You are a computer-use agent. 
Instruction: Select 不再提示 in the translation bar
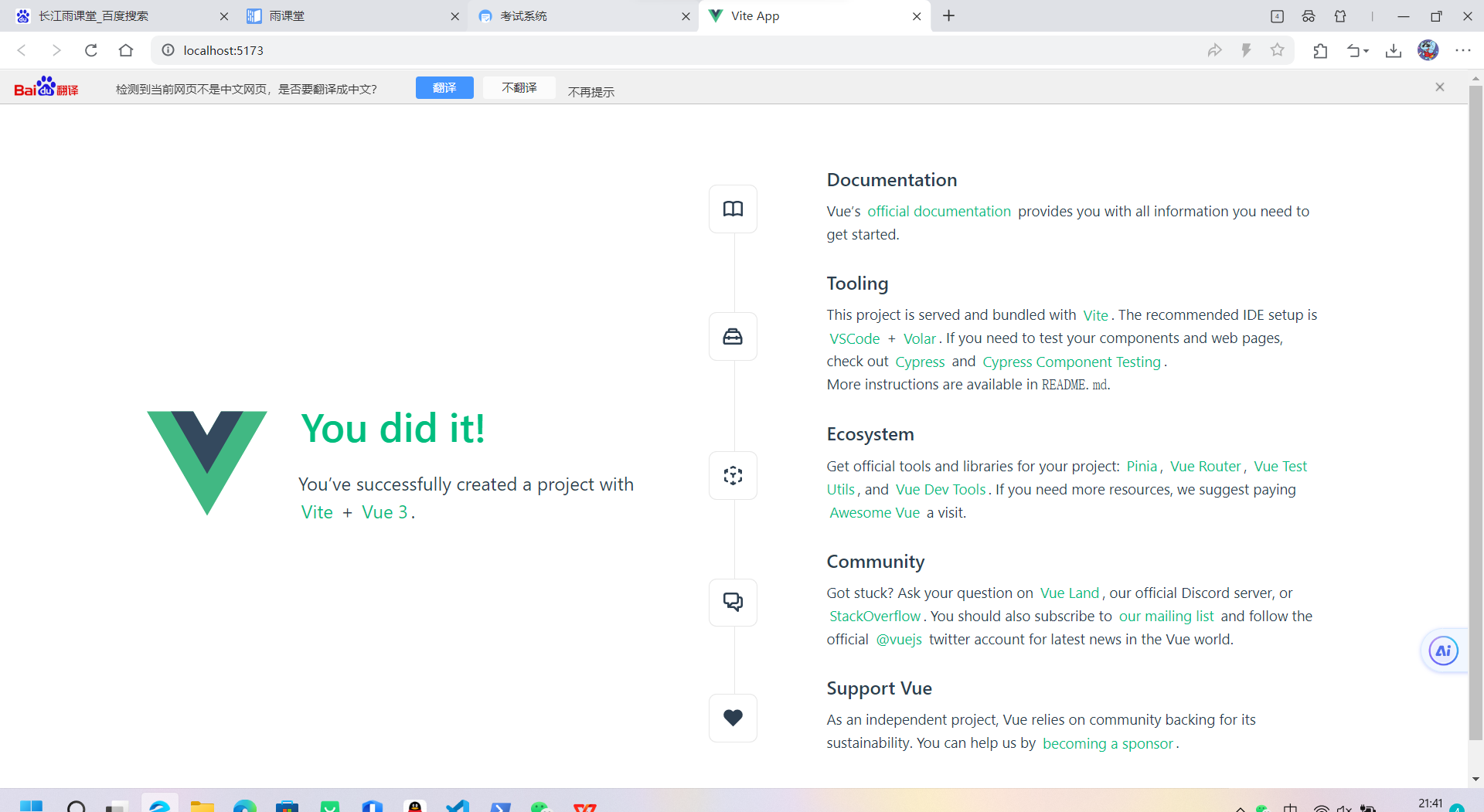tap(591, 90)
